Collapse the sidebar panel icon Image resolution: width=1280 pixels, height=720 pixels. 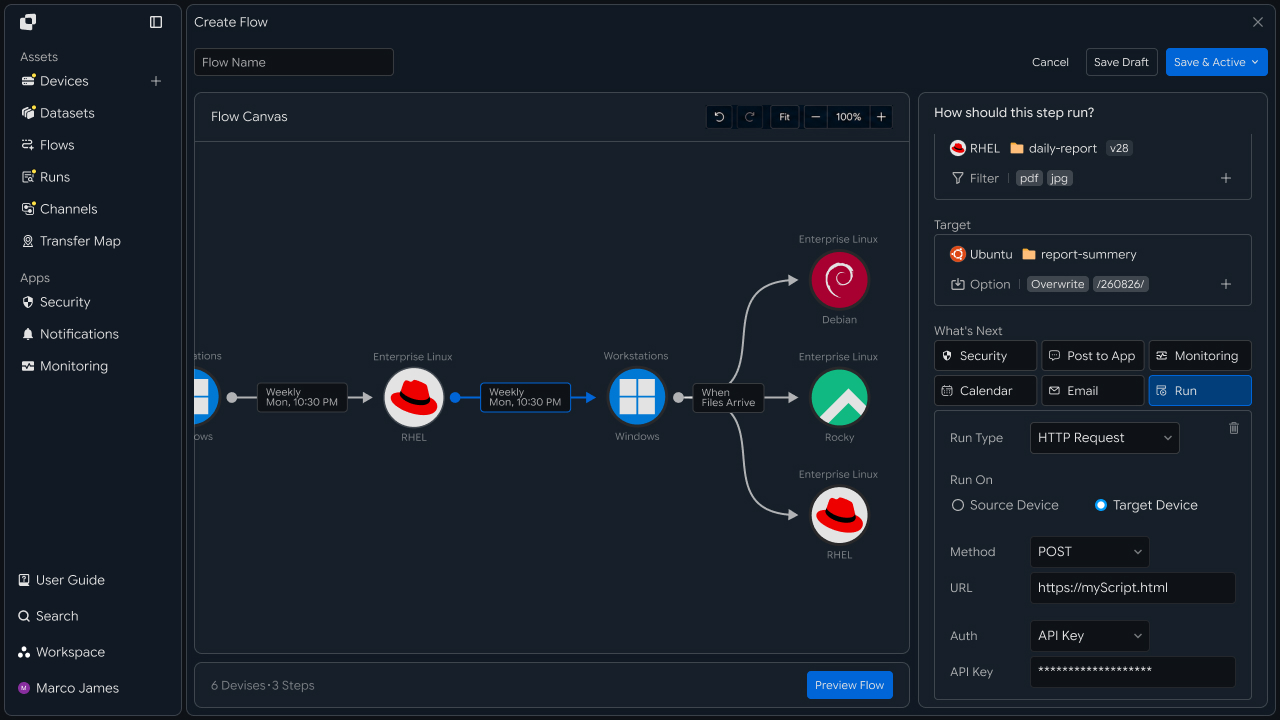[x=156, y=22]
